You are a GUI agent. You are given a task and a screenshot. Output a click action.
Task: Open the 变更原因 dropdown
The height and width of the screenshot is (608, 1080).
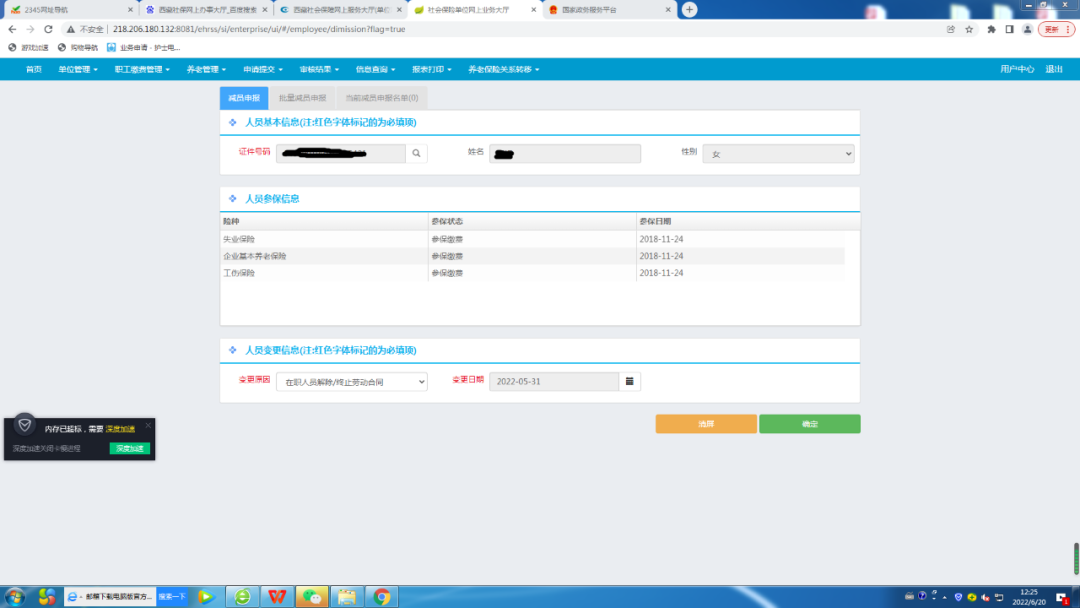[x=351, y=381]
